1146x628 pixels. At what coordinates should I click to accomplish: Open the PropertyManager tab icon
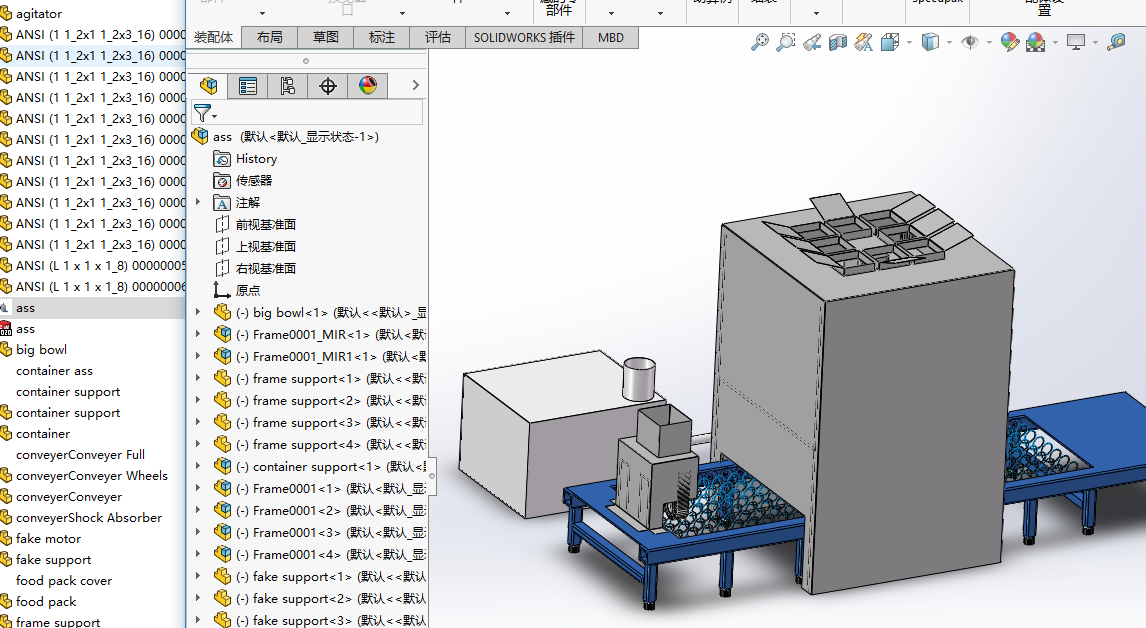tap(248, 86)
